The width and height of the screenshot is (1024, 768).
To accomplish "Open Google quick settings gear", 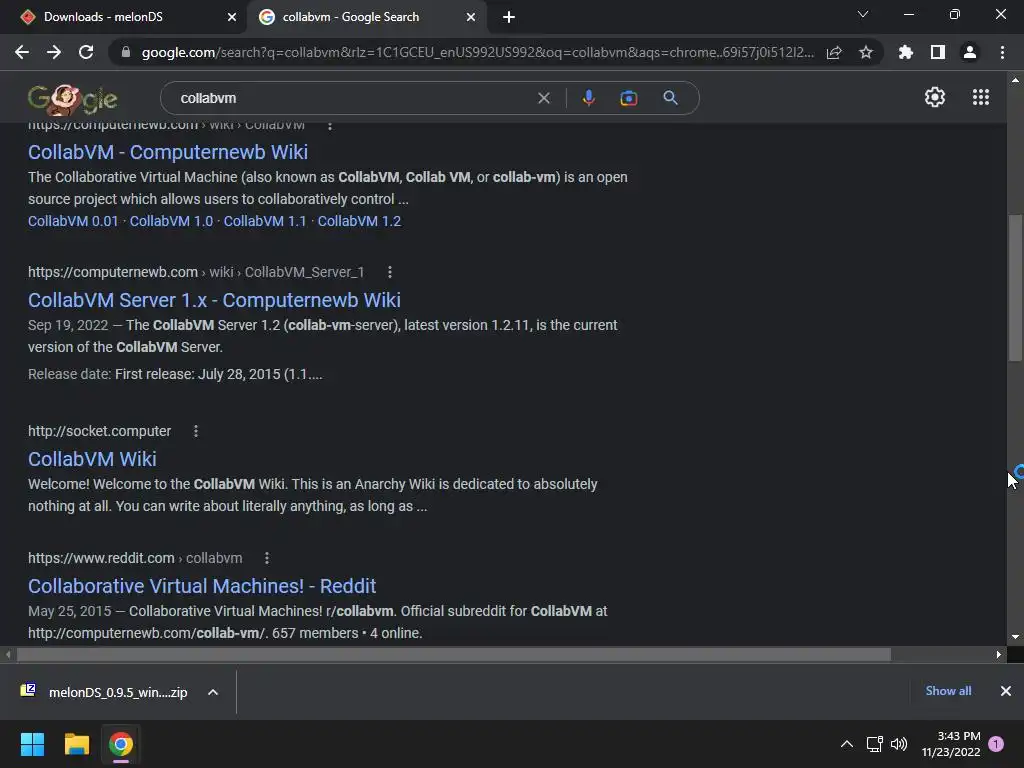I will (x=935, y=97).
